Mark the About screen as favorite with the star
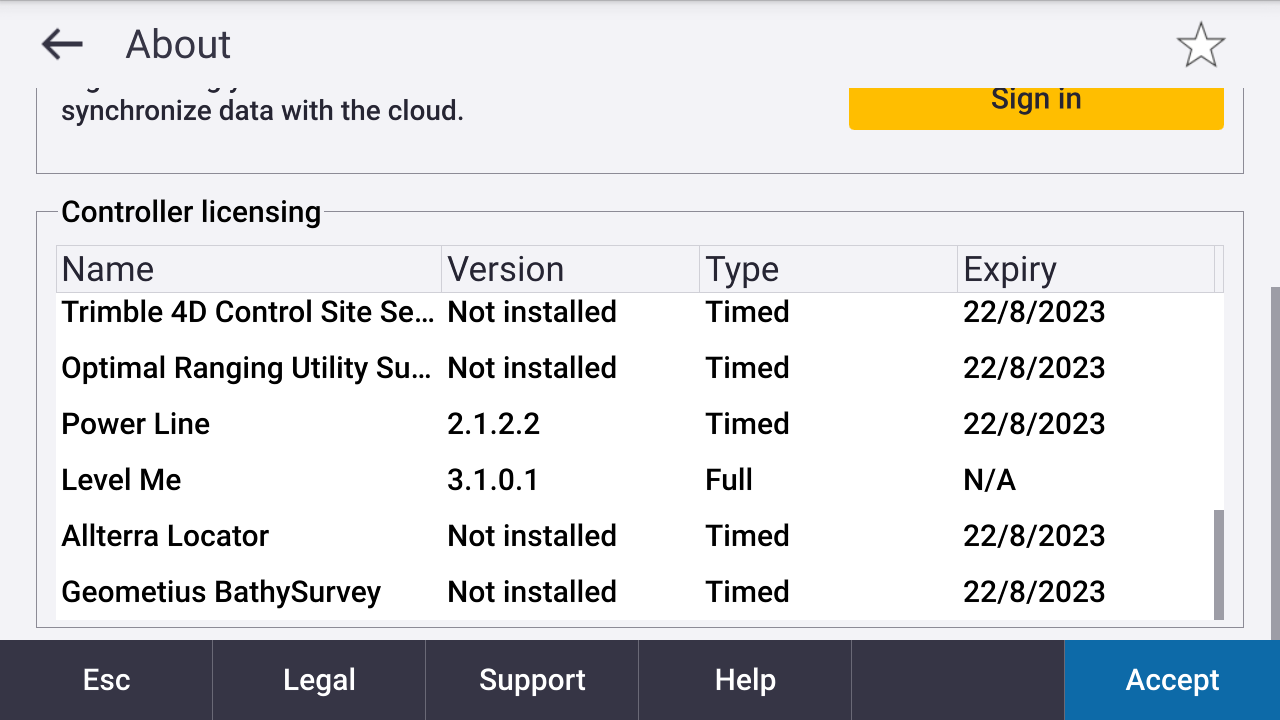 point(1200,45)
